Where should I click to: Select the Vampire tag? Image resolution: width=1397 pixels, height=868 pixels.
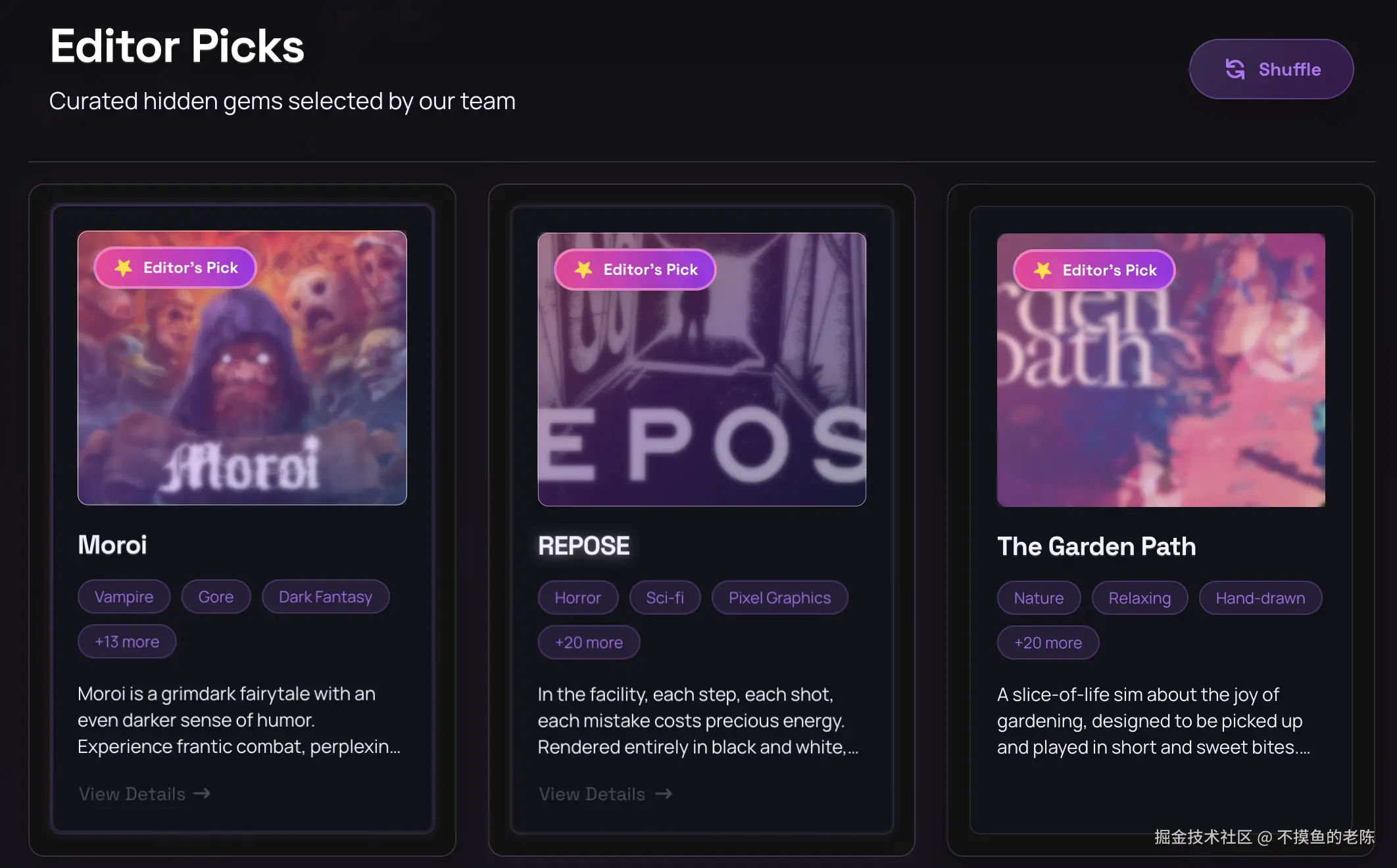pyautogui.click(x=124, y=596)
